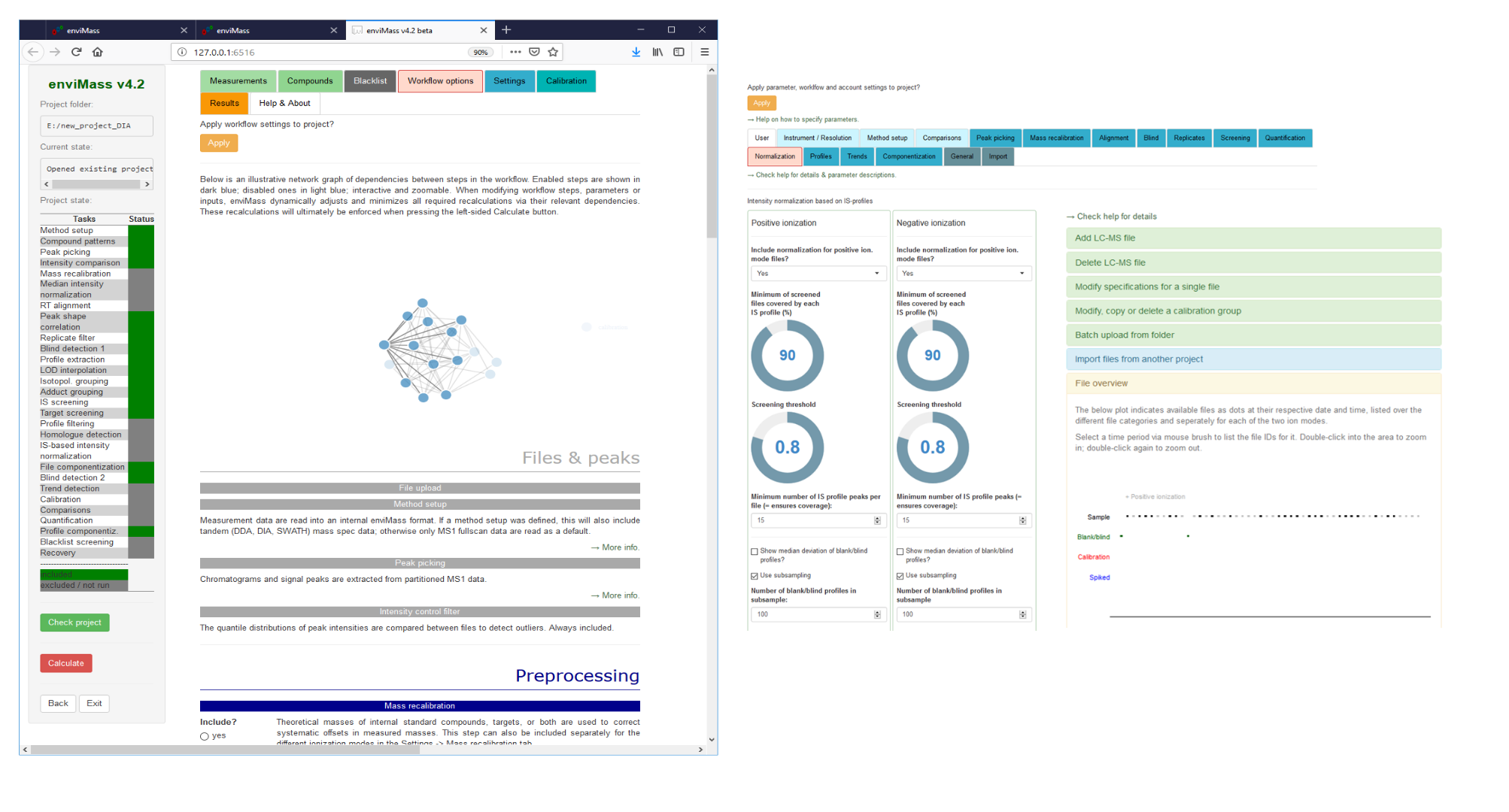Open the page actions three-dot menu
The image size is (1509, 812).
[515, 52]
